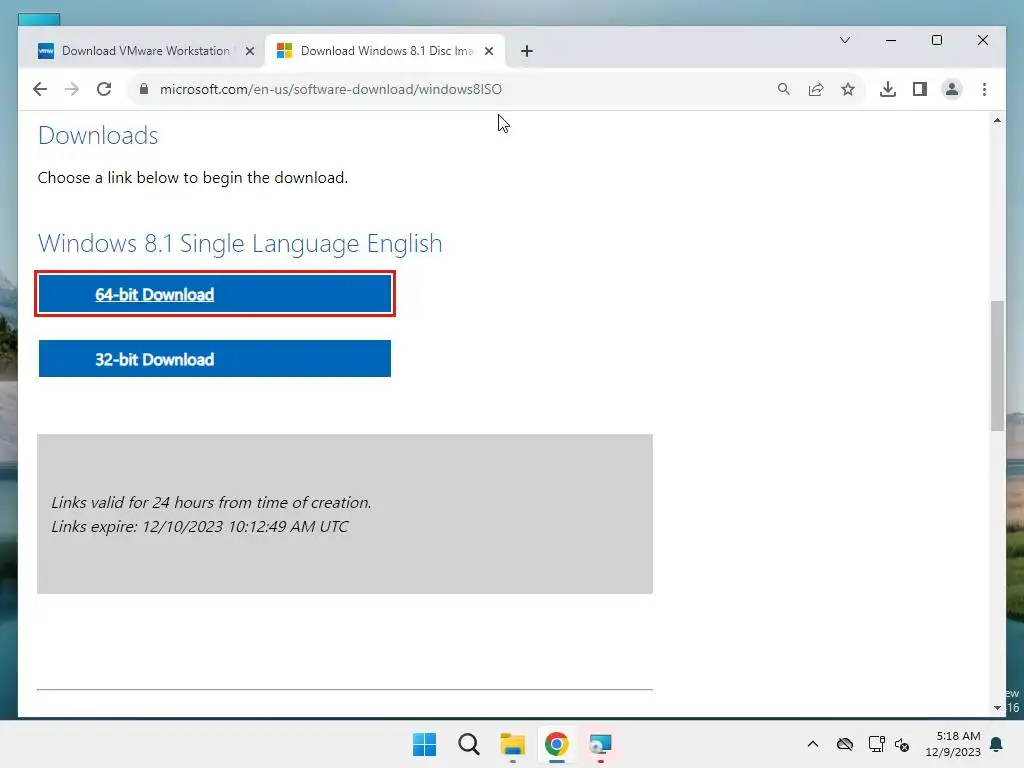
Task: Go back to the previous page
Action: coord(40,89)
